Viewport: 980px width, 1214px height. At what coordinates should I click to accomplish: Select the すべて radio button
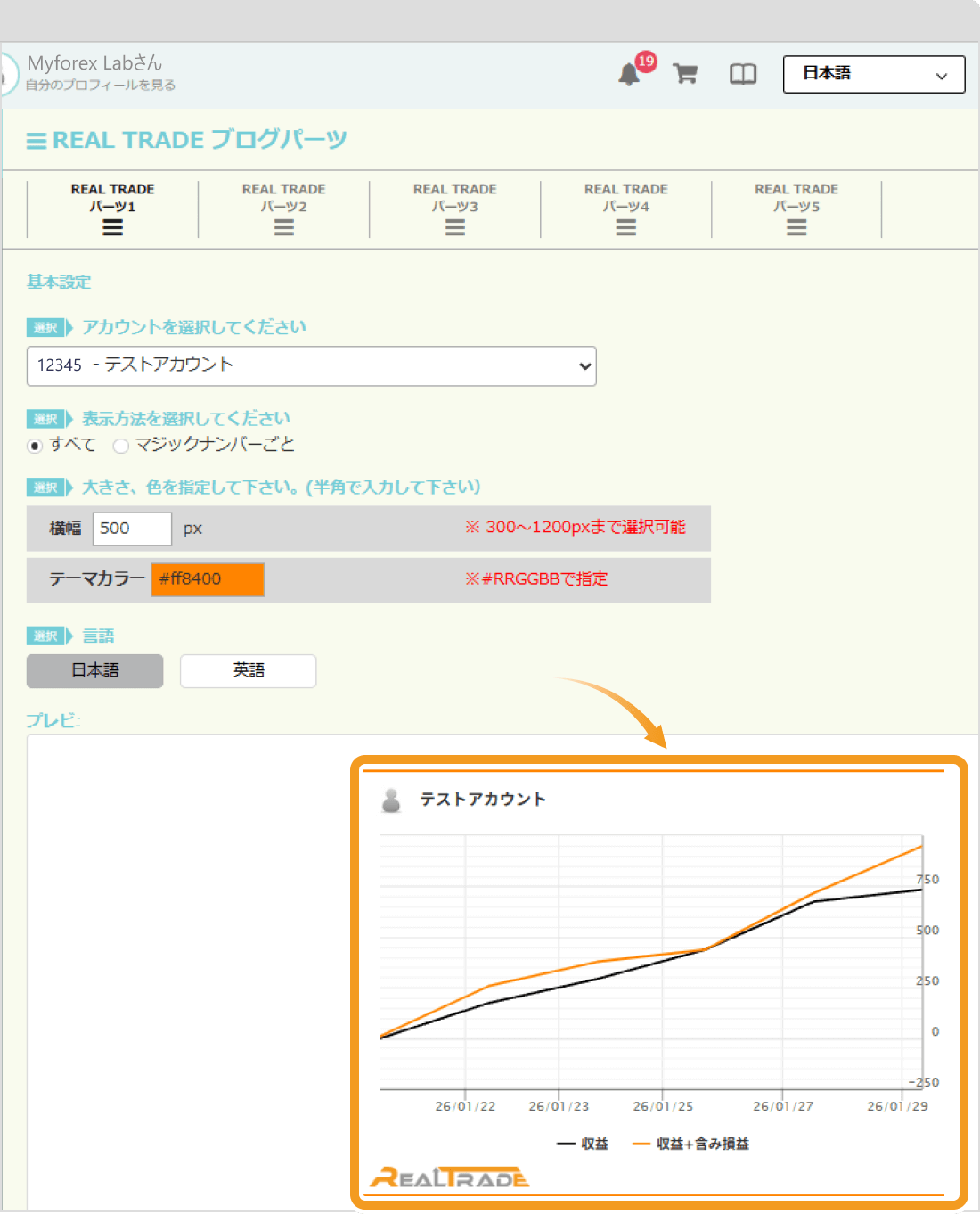(x=34, y=445)
